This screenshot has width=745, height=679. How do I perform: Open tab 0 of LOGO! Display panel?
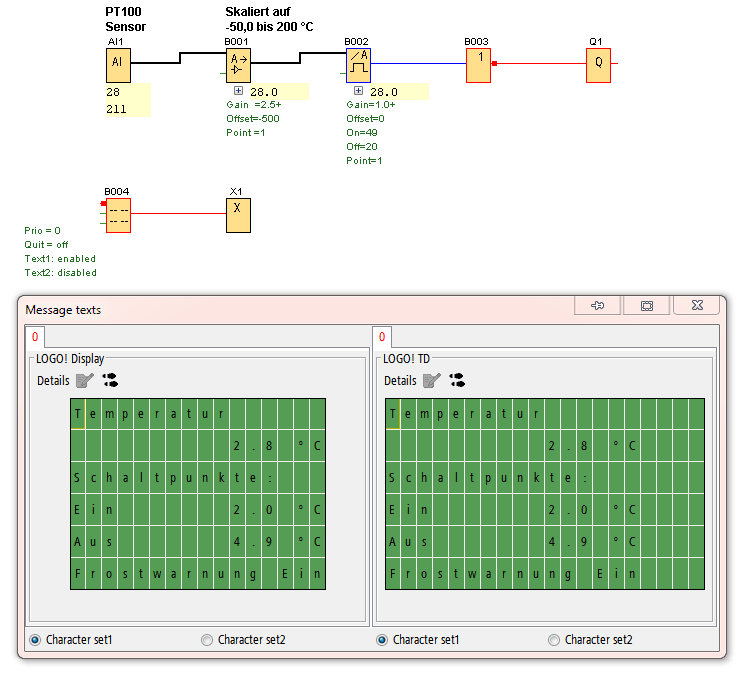click(35, 337)
